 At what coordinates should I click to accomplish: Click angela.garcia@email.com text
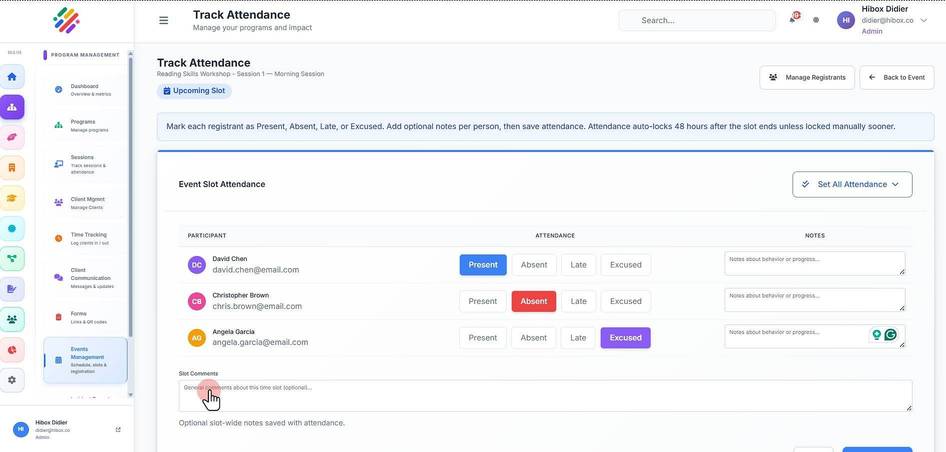260,342
